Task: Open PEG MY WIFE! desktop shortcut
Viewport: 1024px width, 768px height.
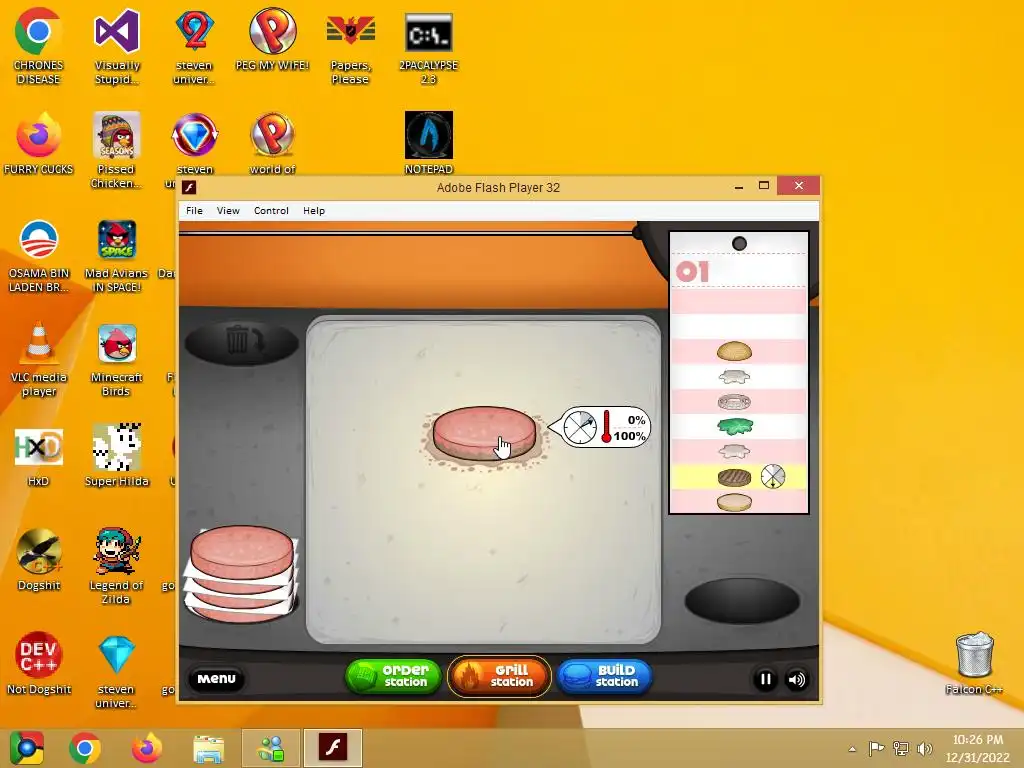Action: (272, 39)
